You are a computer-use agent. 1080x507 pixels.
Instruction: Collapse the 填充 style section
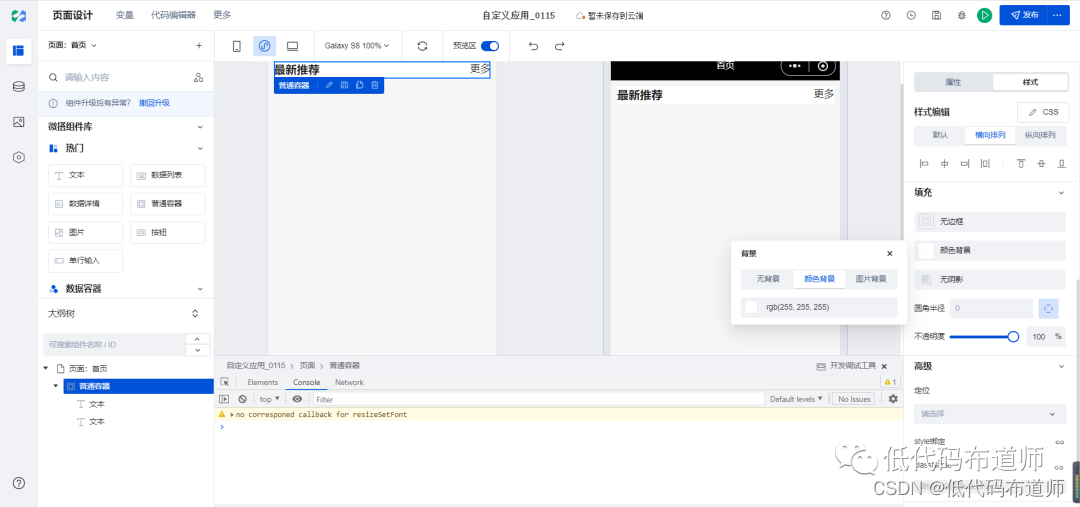1061,193
